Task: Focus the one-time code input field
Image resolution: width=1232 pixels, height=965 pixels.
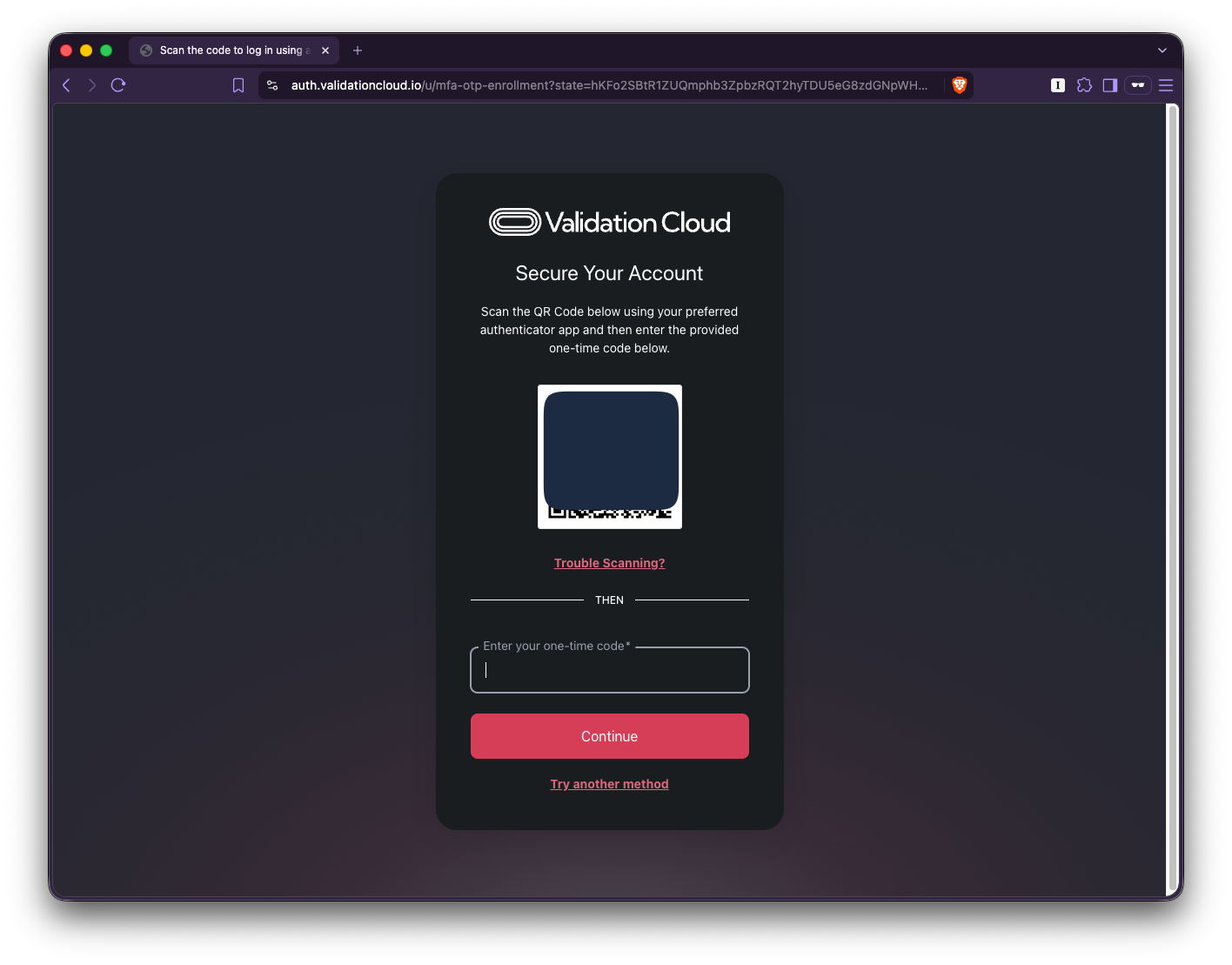Action: pyautogui.click(x=610, y=670)
